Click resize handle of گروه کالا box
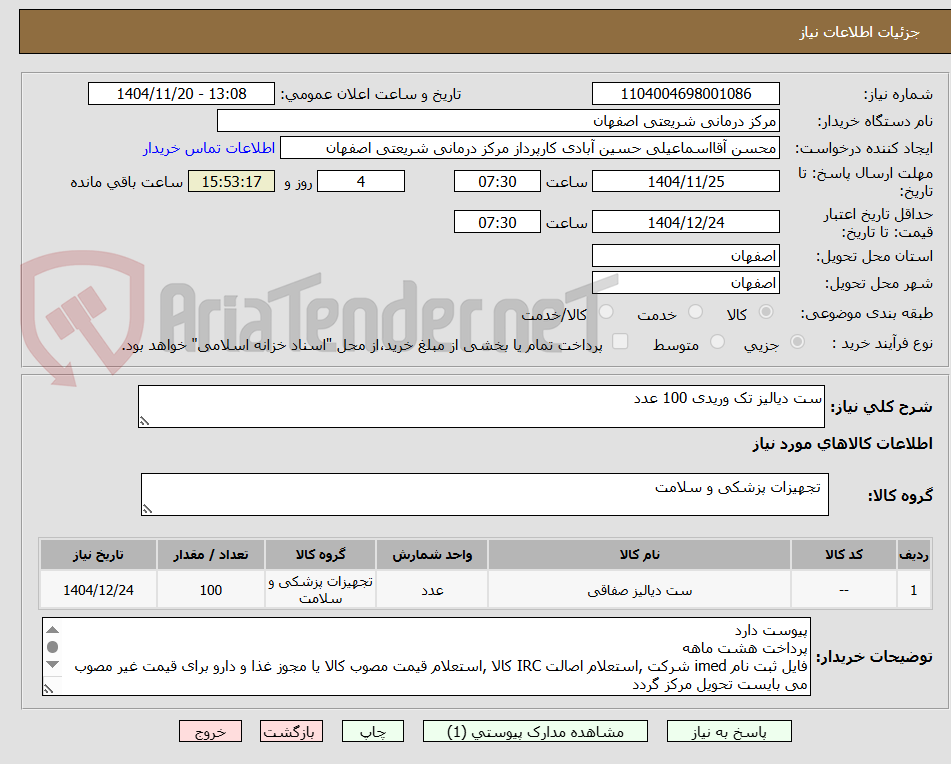 147,509
